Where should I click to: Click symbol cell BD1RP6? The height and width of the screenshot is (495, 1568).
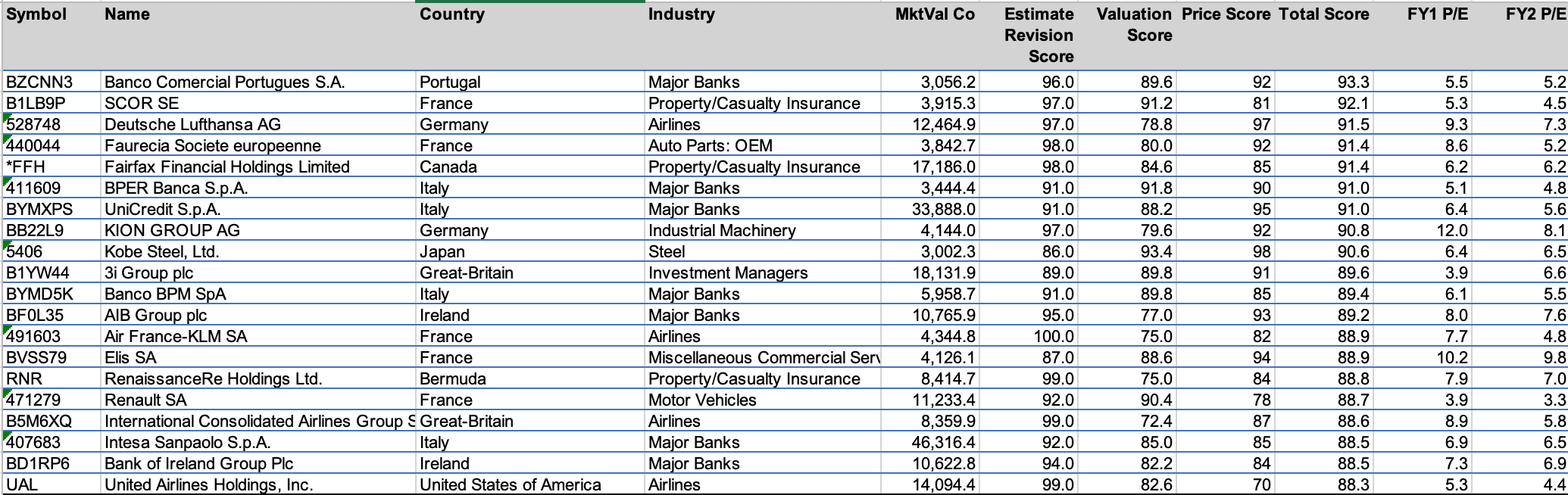coord(51,463)
